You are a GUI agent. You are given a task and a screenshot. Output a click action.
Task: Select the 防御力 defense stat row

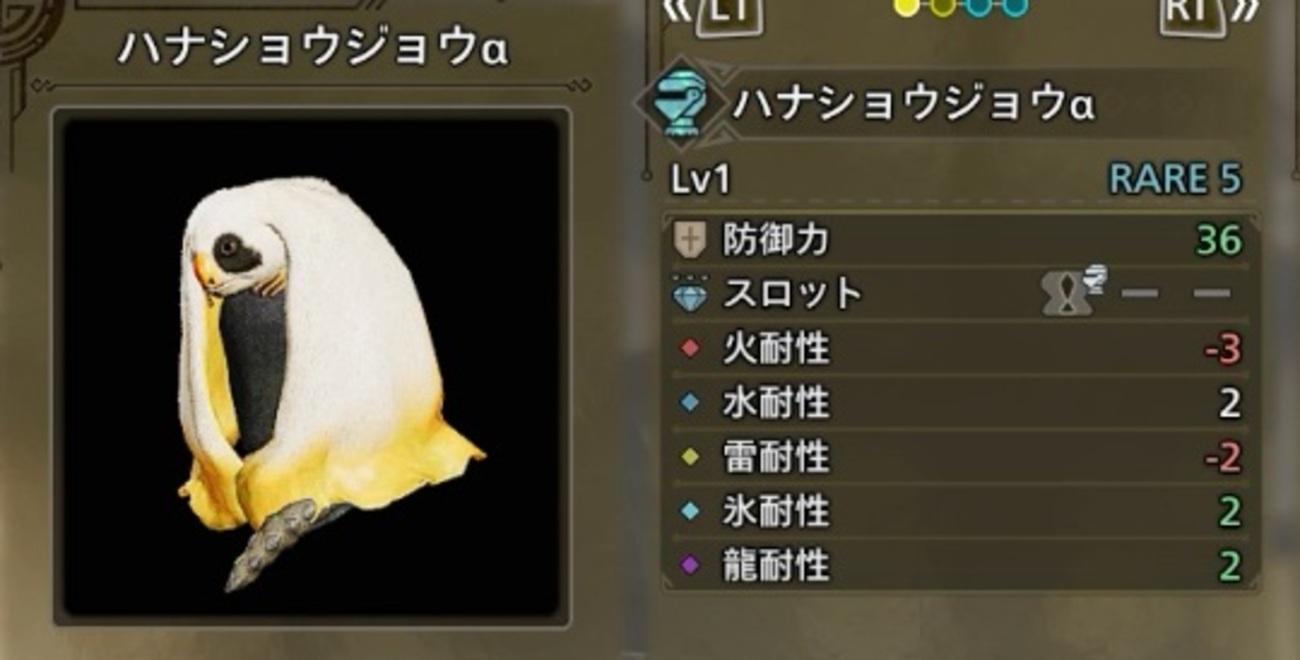click(960, 241)
